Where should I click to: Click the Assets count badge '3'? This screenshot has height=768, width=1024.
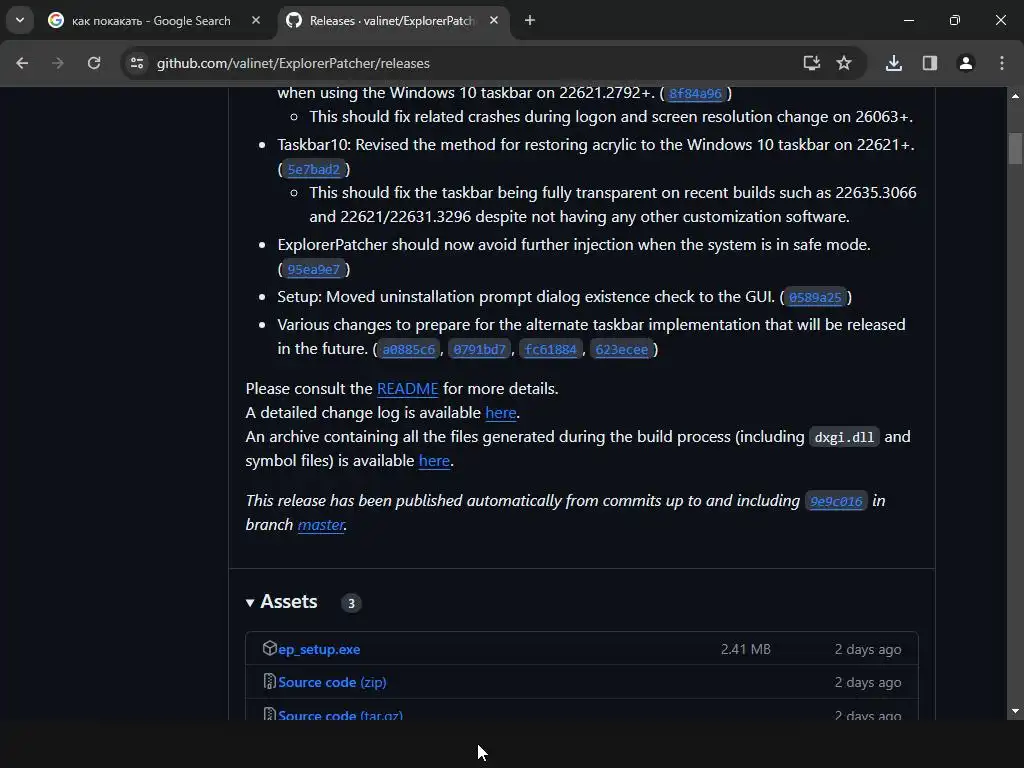tap(351, 603)
